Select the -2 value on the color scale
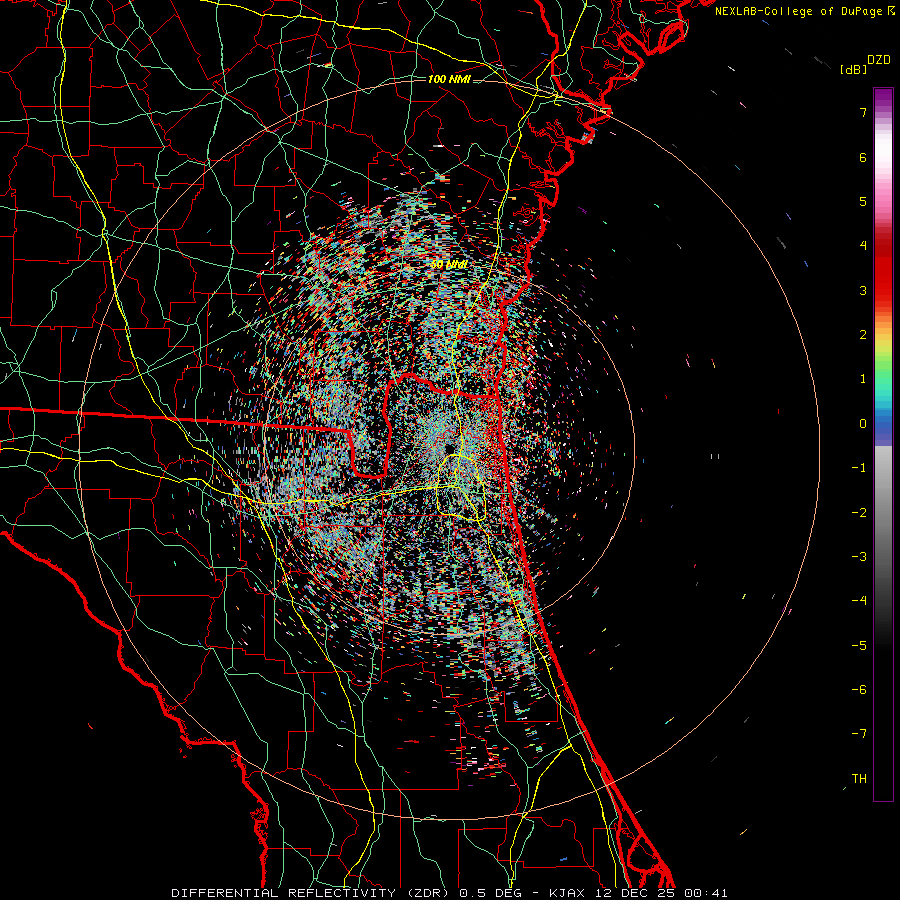The image size is (900, 900). (x=859, y=513)
